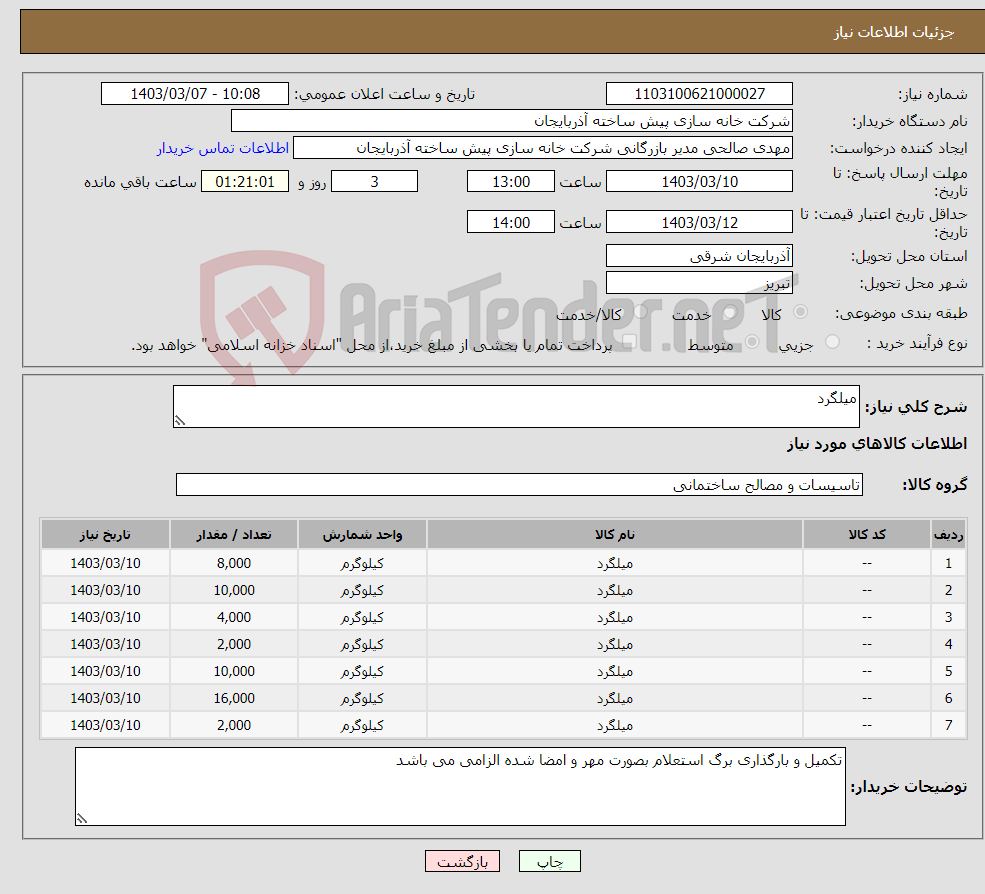Viewport: 985px width, 894px height.
Task: Click the buyer organization name field
Action: point(511,121)
